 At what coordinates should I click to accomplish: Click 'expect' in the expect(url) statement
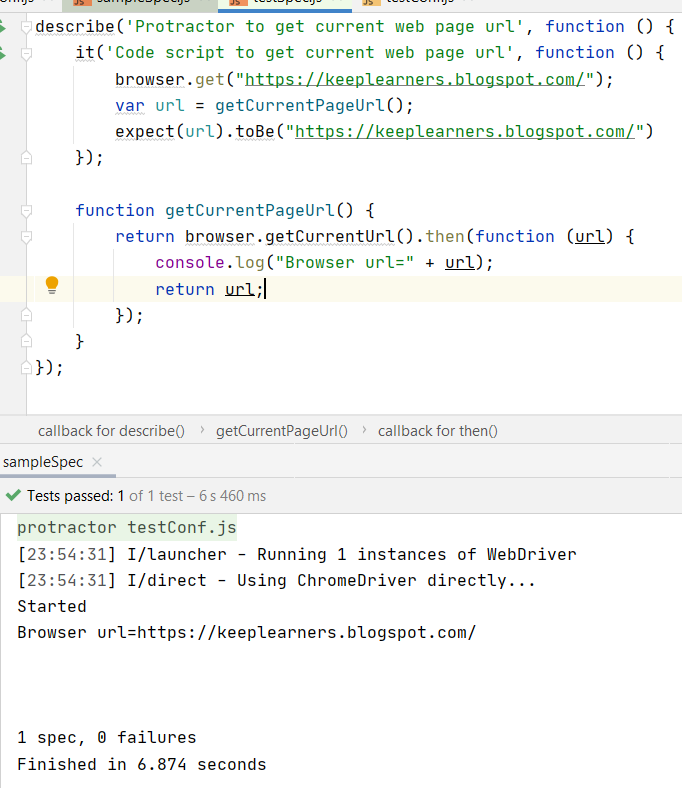click(145, 132)
